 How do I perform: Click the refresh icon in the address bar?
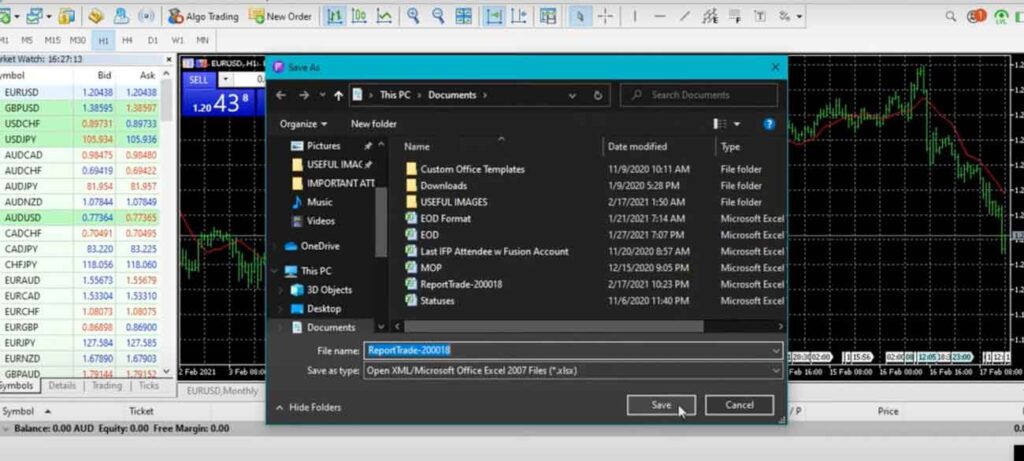pyautogui.click(x=598, y=95)
